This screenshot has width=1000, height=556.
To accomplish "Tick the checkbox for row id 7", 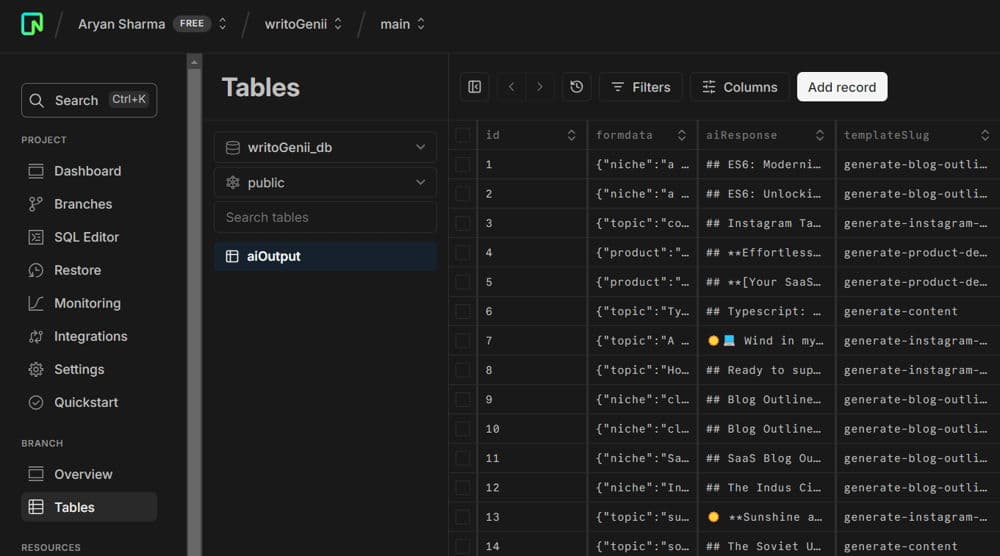I will (463, 340).
